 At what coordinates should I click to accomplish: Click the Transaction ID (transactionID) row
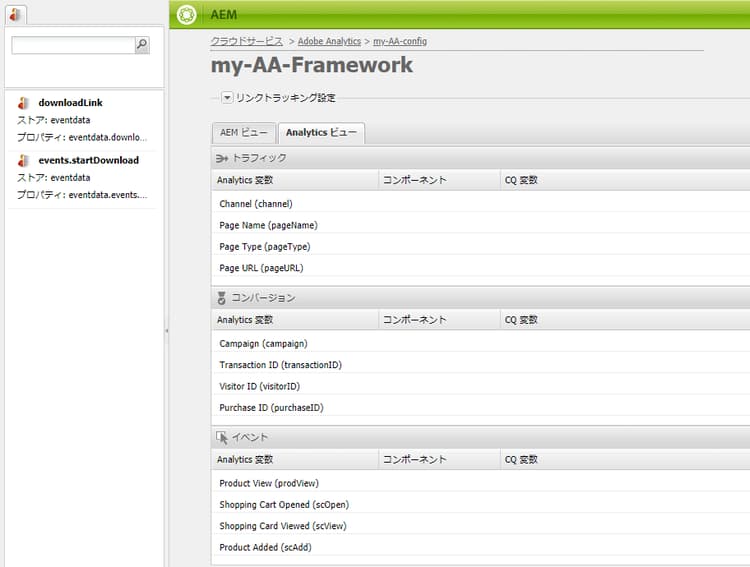point(481,365)
